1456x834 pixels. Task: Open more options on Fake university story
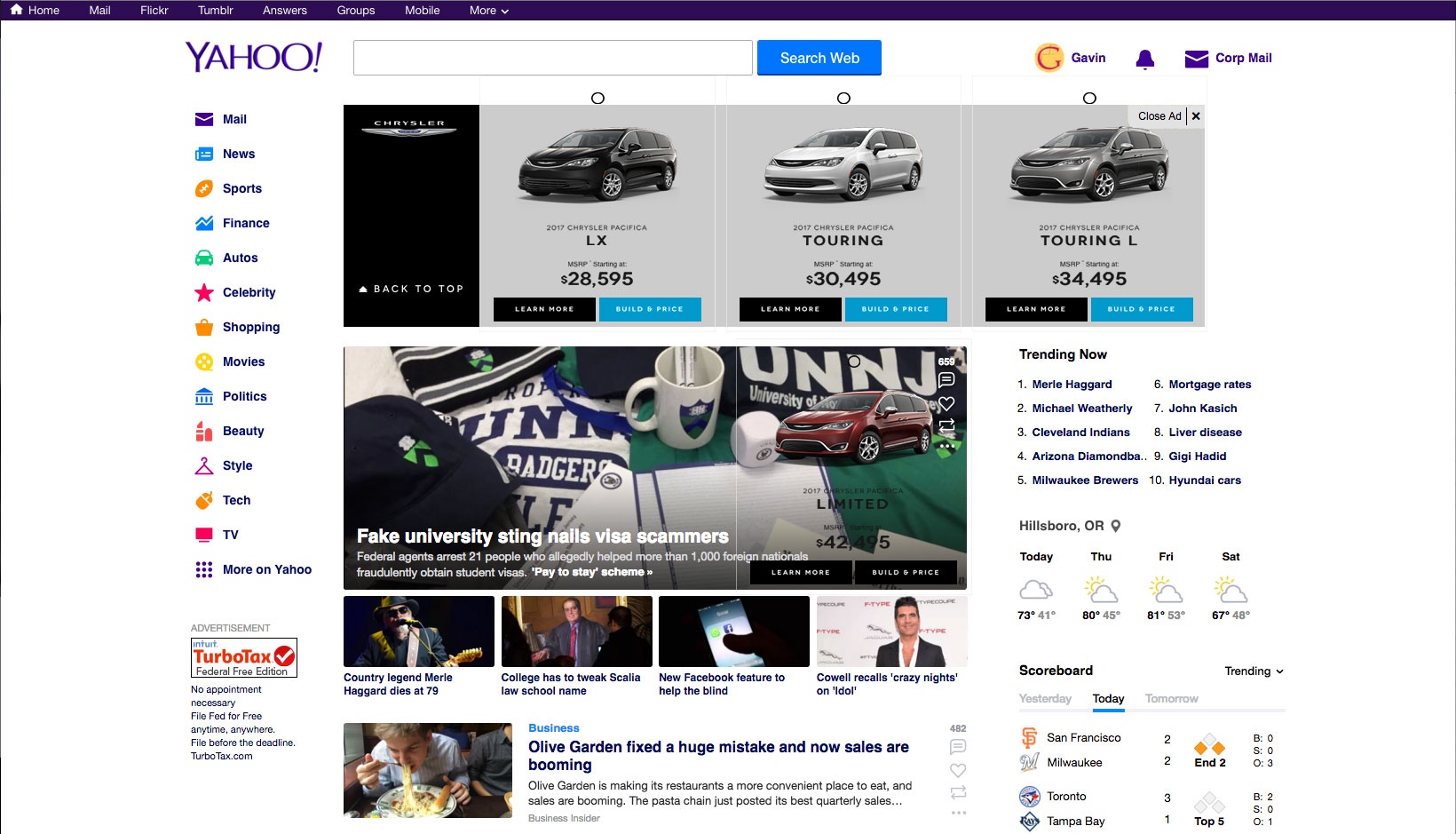coord(946,446)
